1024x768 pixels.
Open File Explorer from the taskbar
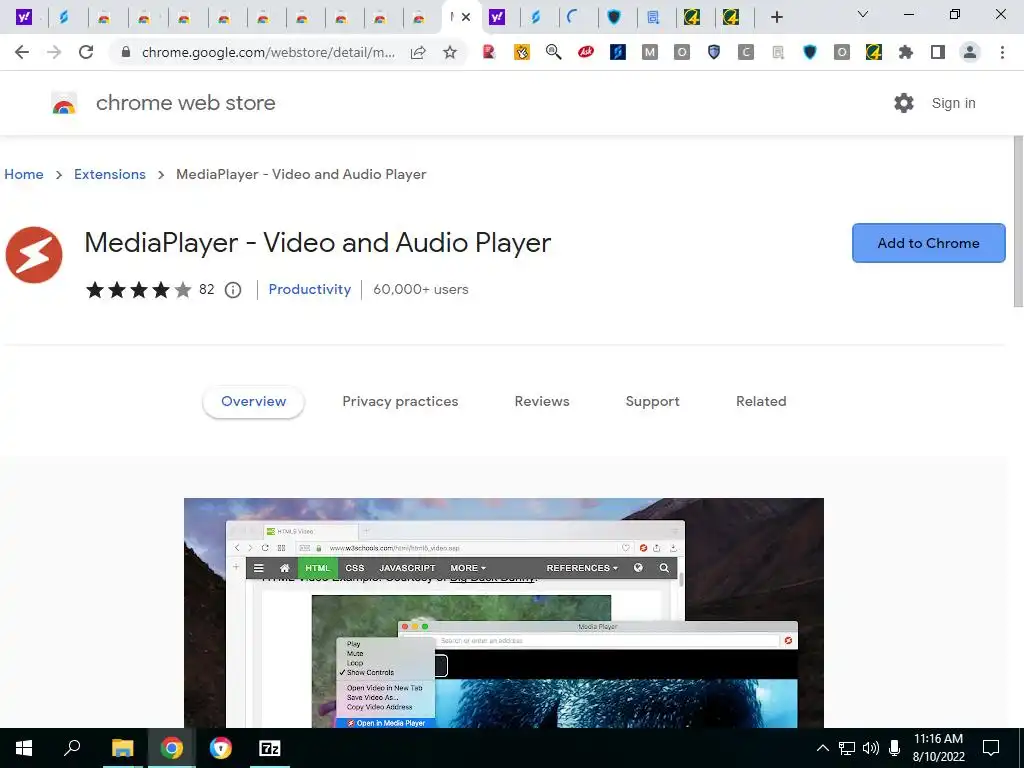[x=122, y=748]
